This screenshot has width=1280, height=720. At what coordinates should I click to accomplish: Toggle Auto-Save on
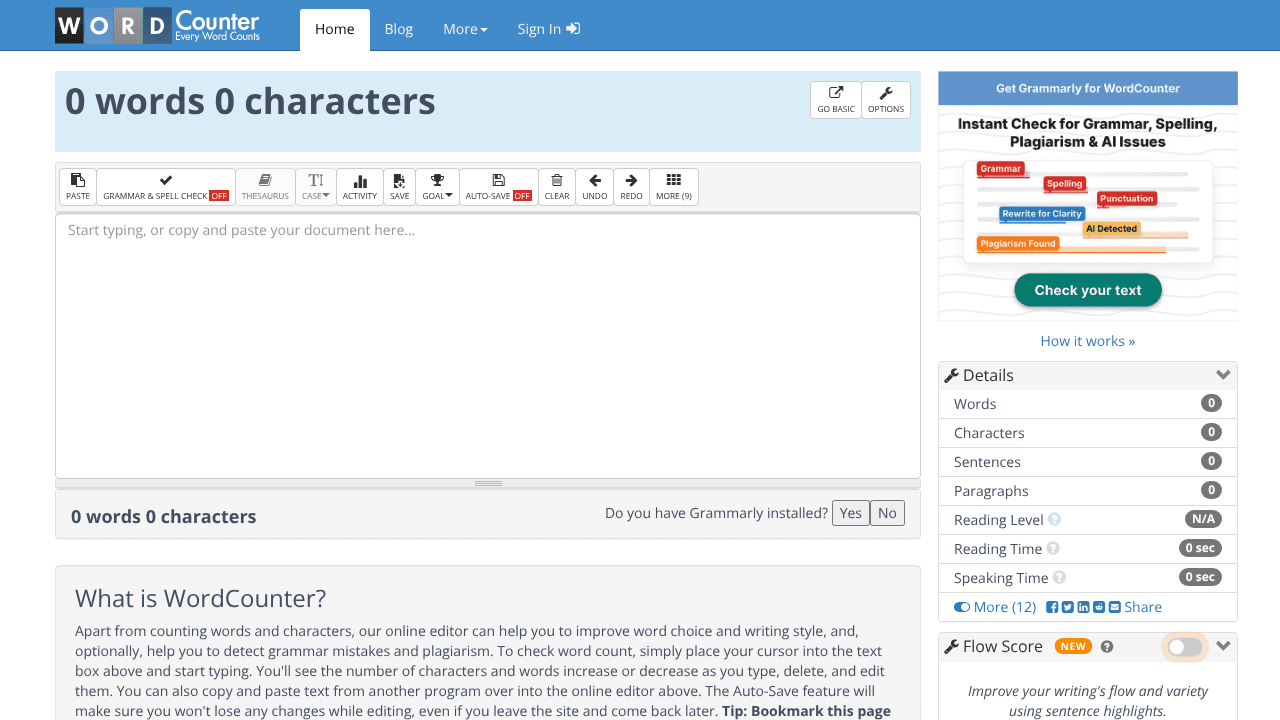pos(498,187)
